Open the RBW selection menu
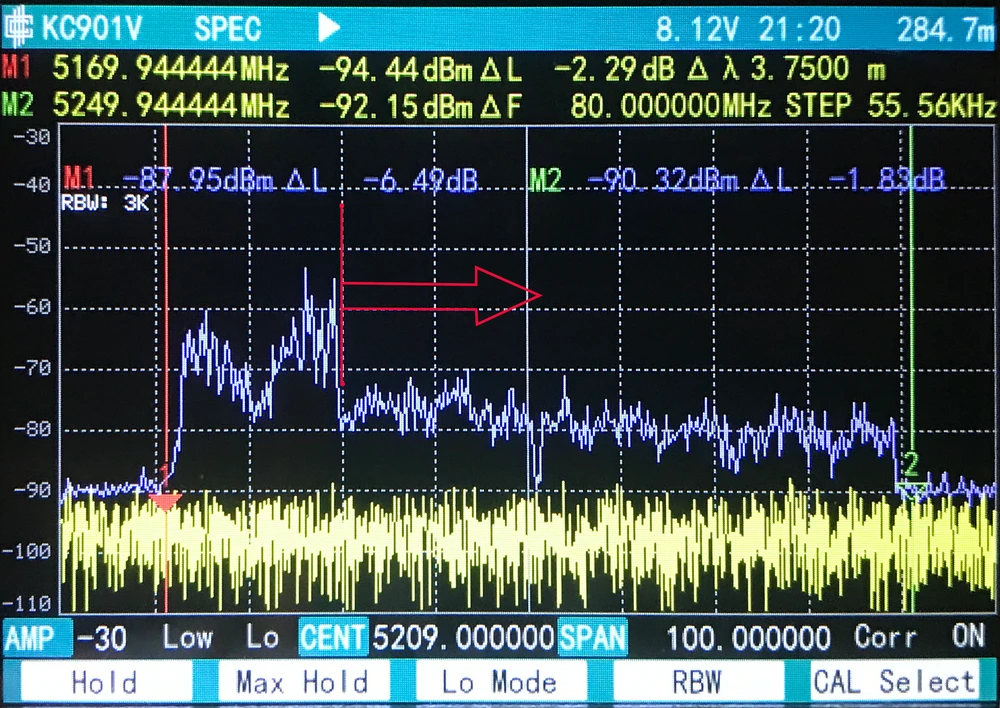 702,681
